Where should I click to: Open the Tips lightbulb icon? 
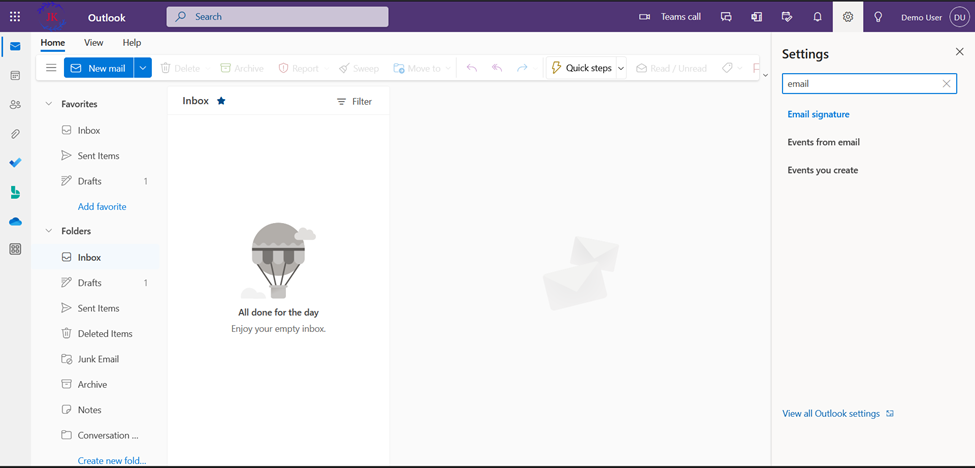[878, 17]
